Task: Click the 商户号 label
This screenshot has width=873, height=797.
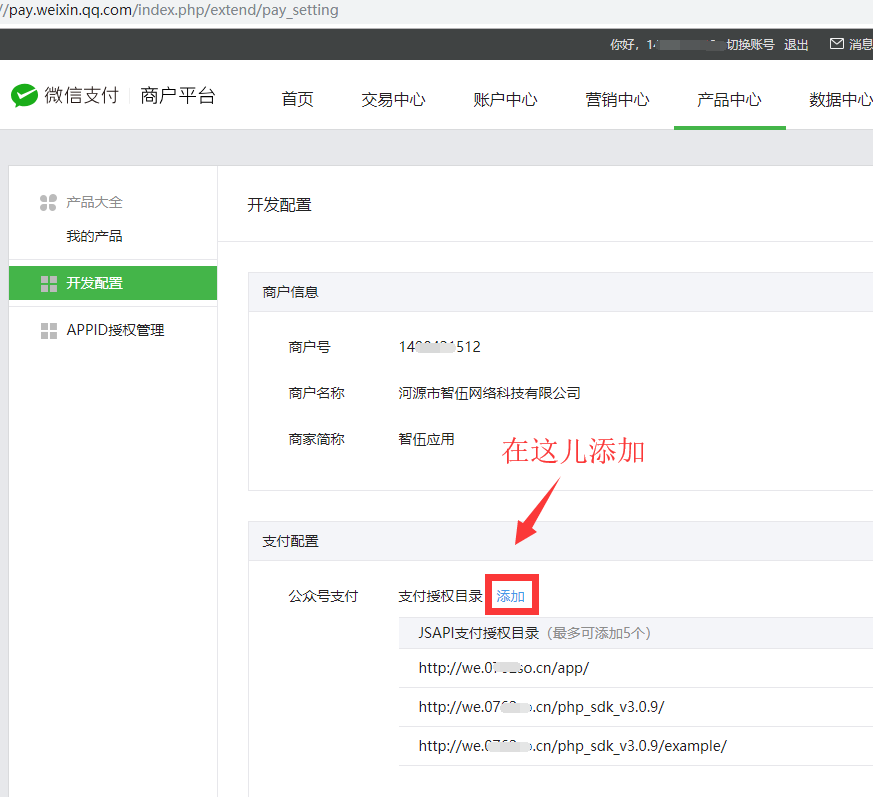Action: pos(310,347)
